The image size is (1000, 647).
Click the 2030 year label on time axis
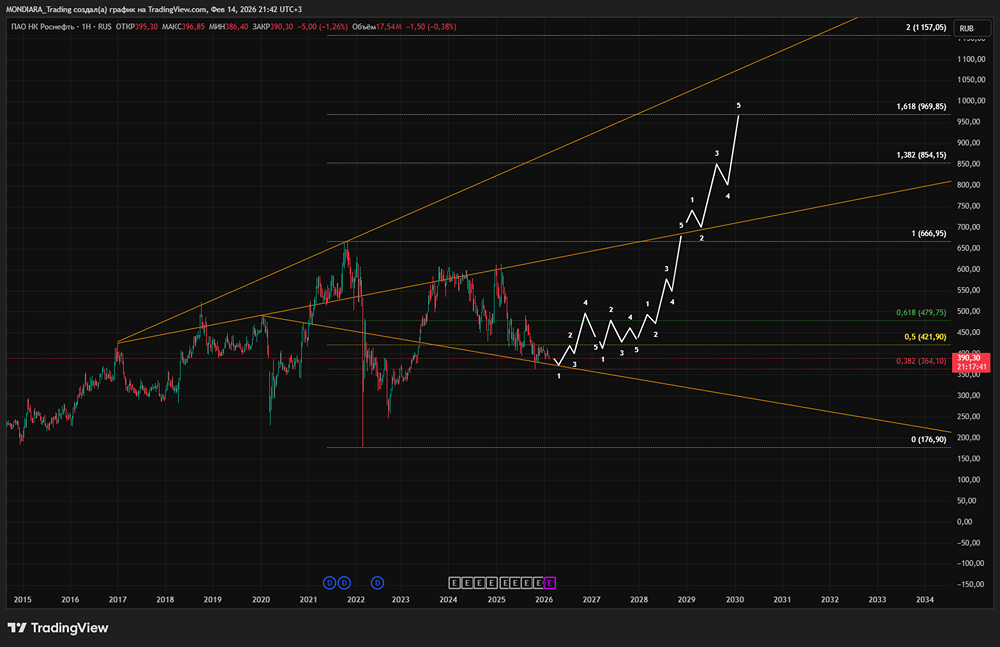pyautogui.click(x=735, y=600)
